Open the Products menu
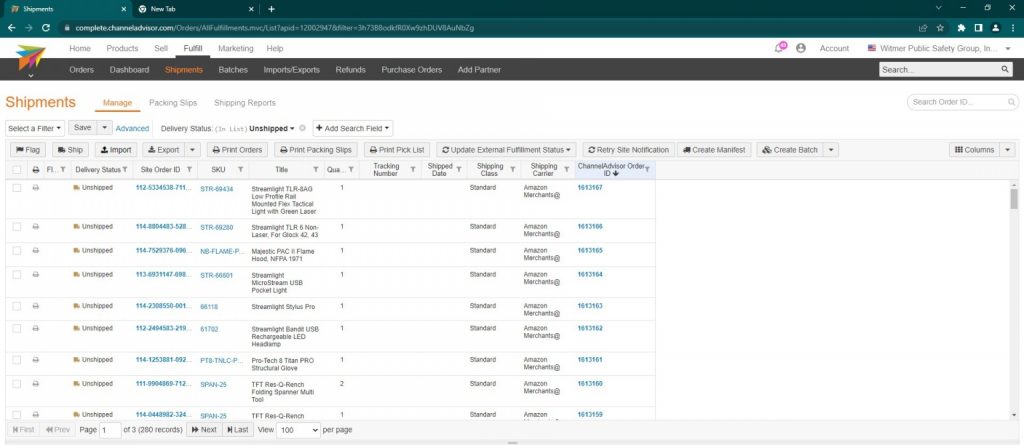Viewport: 1024px width, 445px height. click(x=122, y=48)
